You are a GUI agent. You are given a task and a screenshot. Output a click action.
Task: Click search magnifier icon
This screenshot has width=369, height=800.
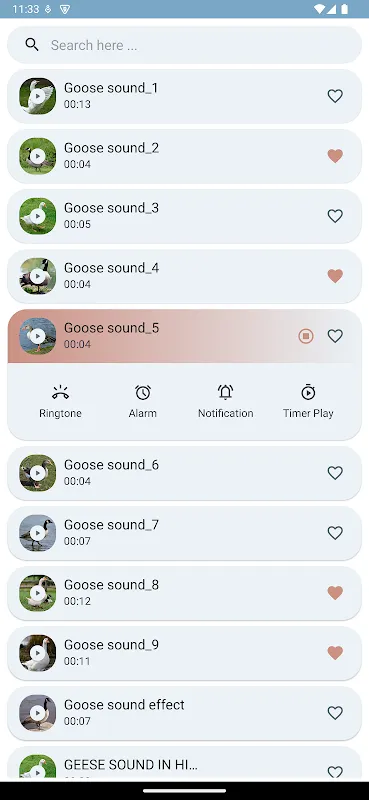[x=32, y=45]
